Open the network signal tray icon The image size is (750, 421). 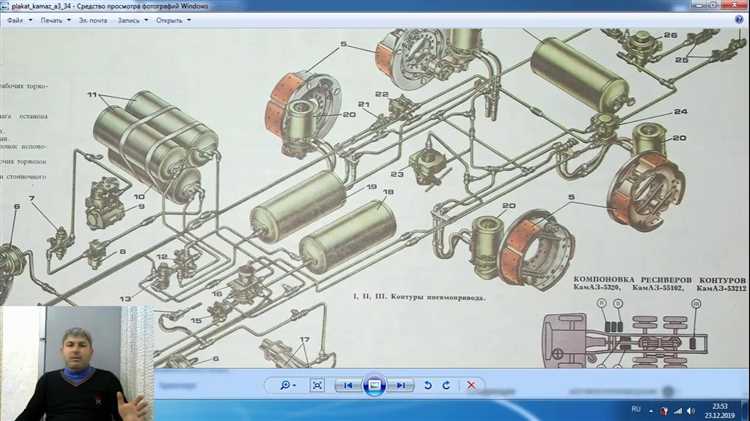pos(678,410)
